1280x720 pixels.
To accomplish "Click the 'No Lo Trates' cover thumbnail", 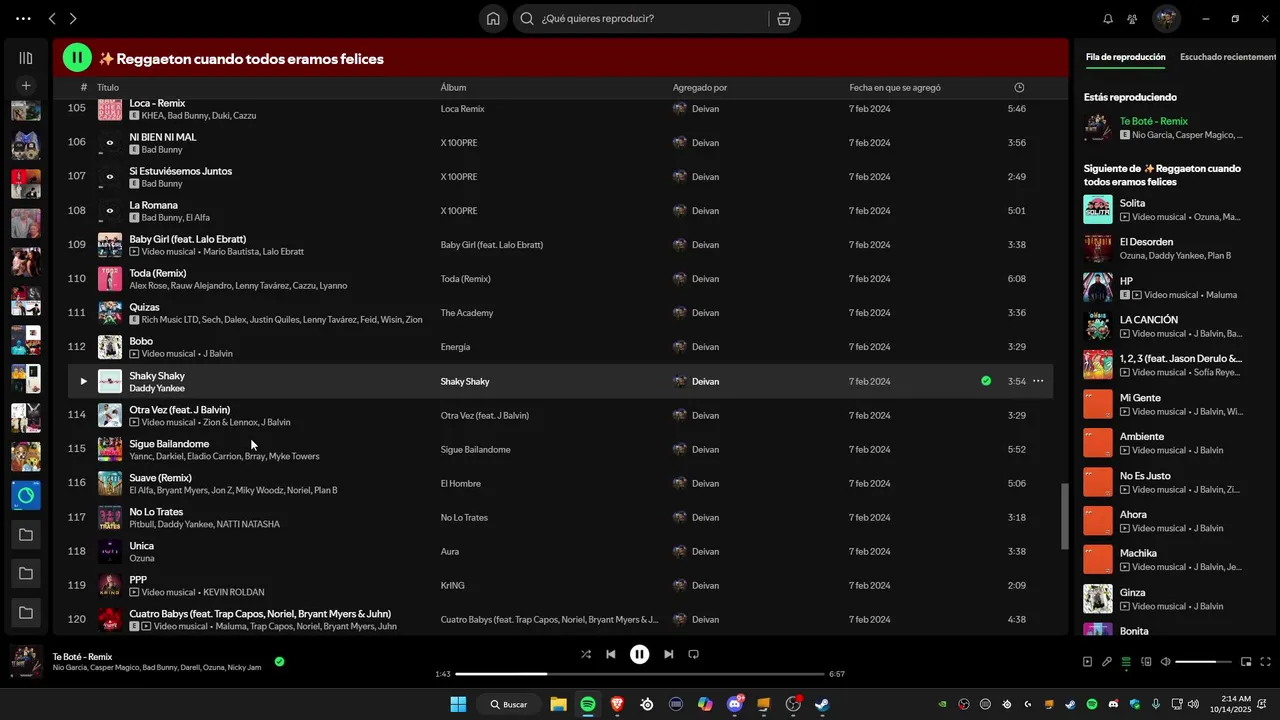I will click(x=110, y=517).
